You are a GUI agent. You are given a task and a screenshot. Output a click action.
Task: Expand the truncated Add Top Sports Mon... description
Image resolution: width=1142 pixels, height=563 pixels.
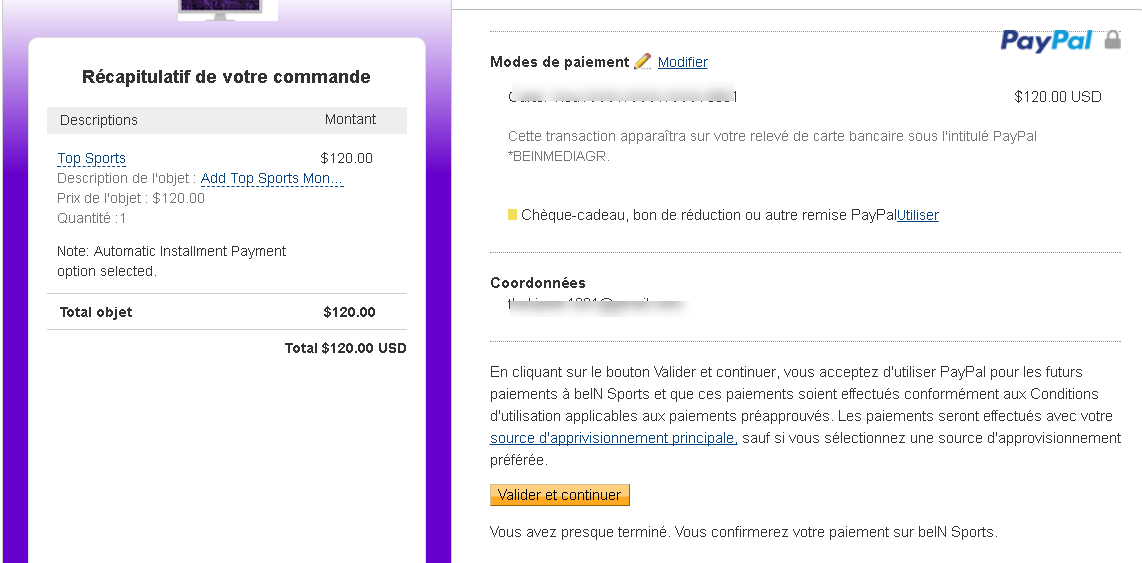click(272, 178)
